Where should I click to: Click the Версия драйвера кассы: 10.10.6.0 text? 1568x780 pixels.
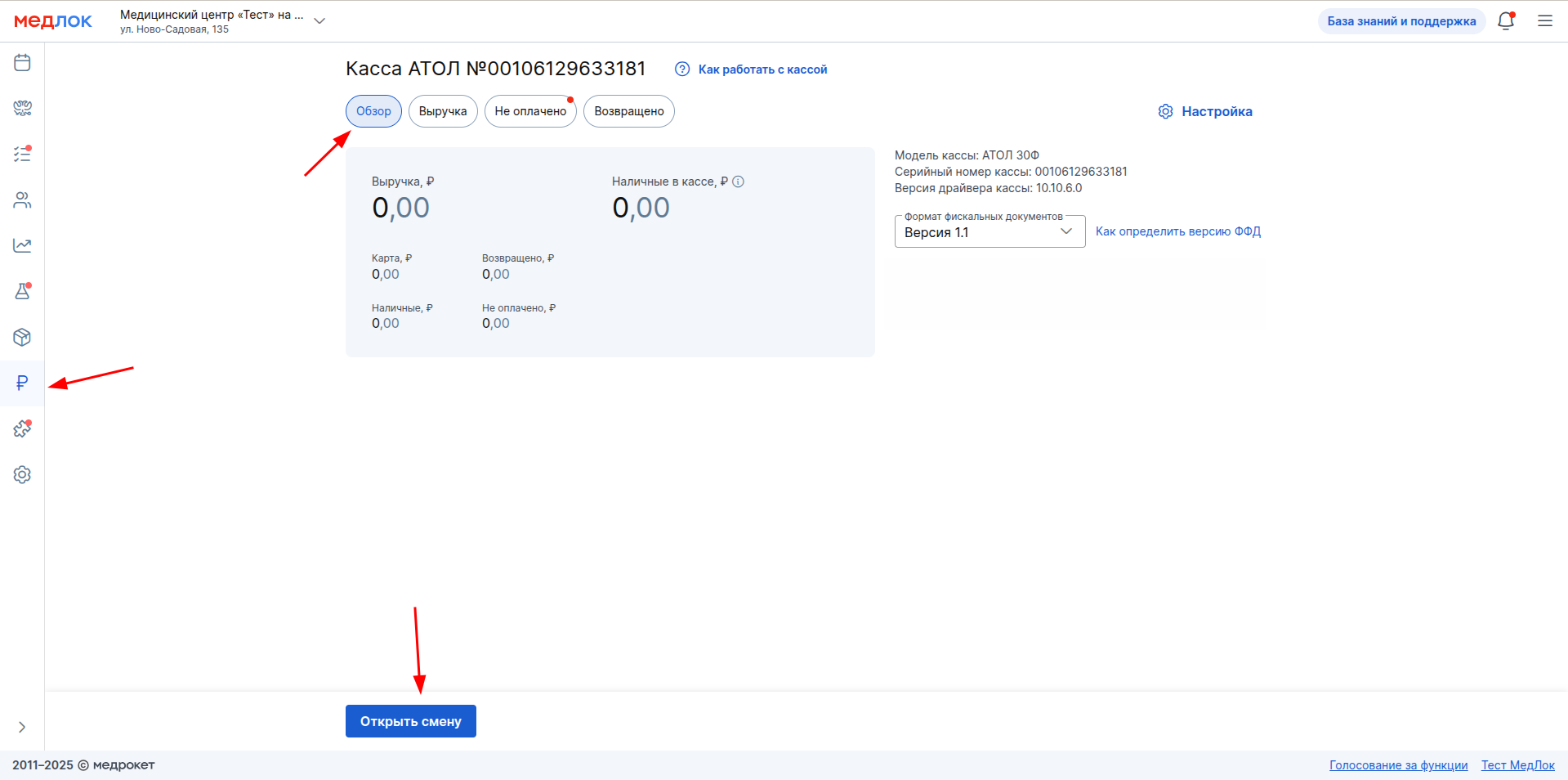pos(988,188)
